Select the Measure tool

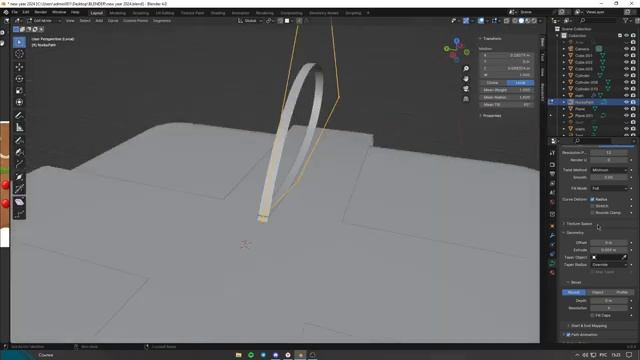click(19, 127)
